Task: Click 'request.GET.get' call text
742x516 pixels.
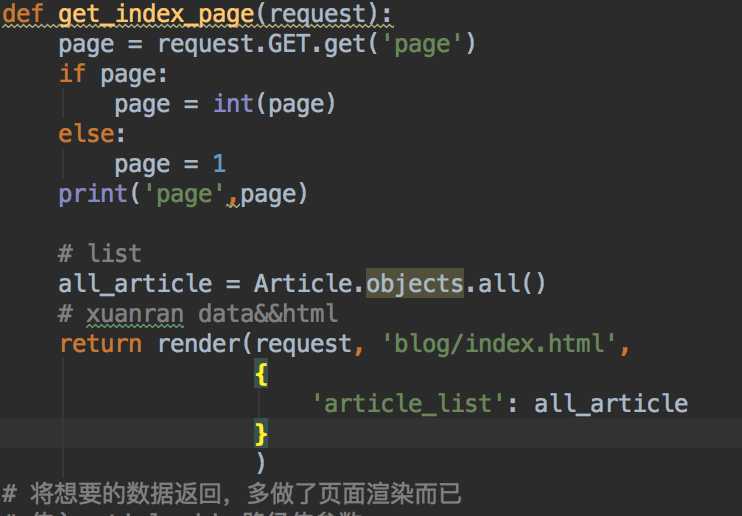Action: tap(262, 44)
